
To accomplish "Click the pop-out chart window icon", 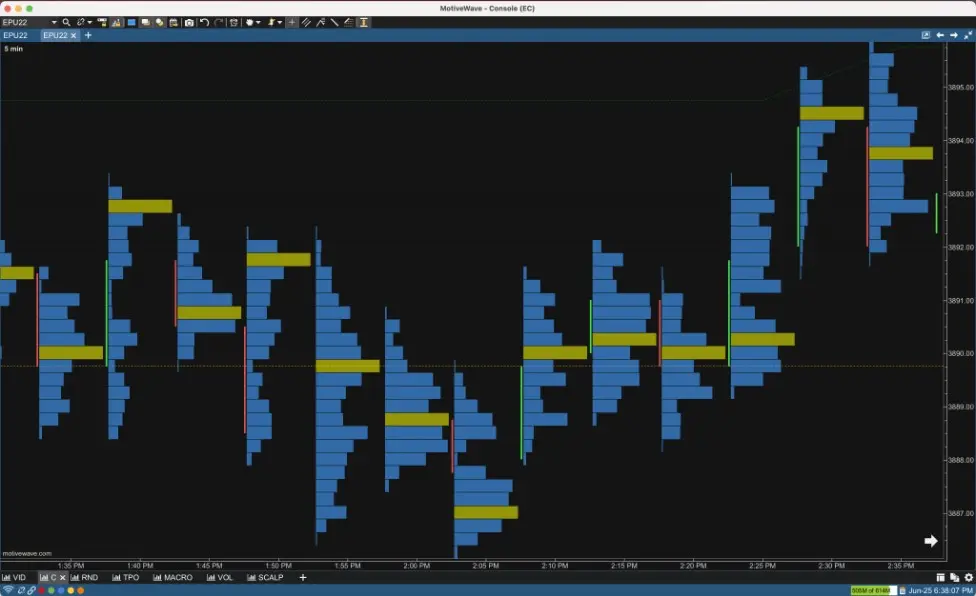I will coord(926,35).
